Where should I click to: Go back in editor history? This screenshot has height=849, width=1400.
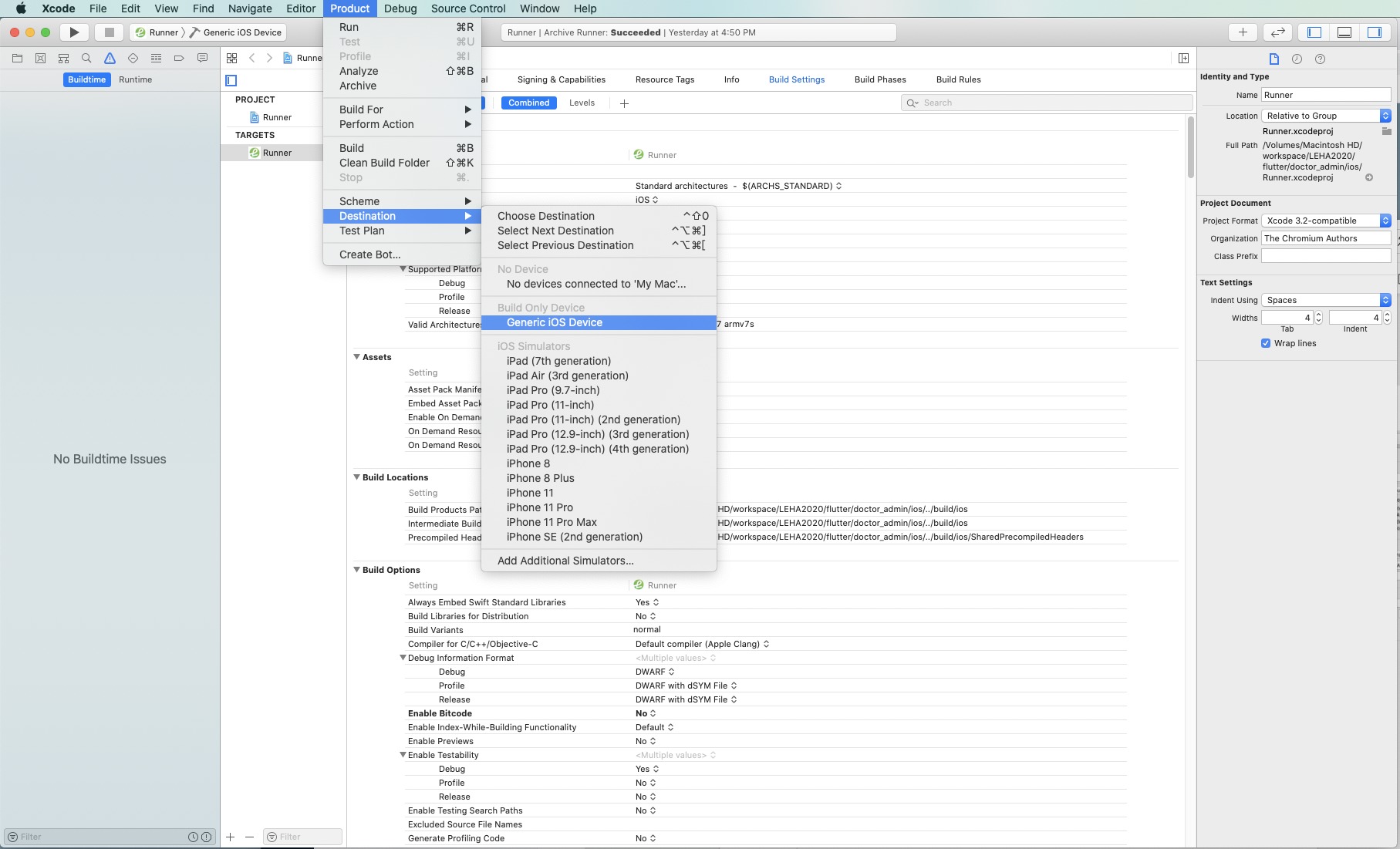coord(251,58)
